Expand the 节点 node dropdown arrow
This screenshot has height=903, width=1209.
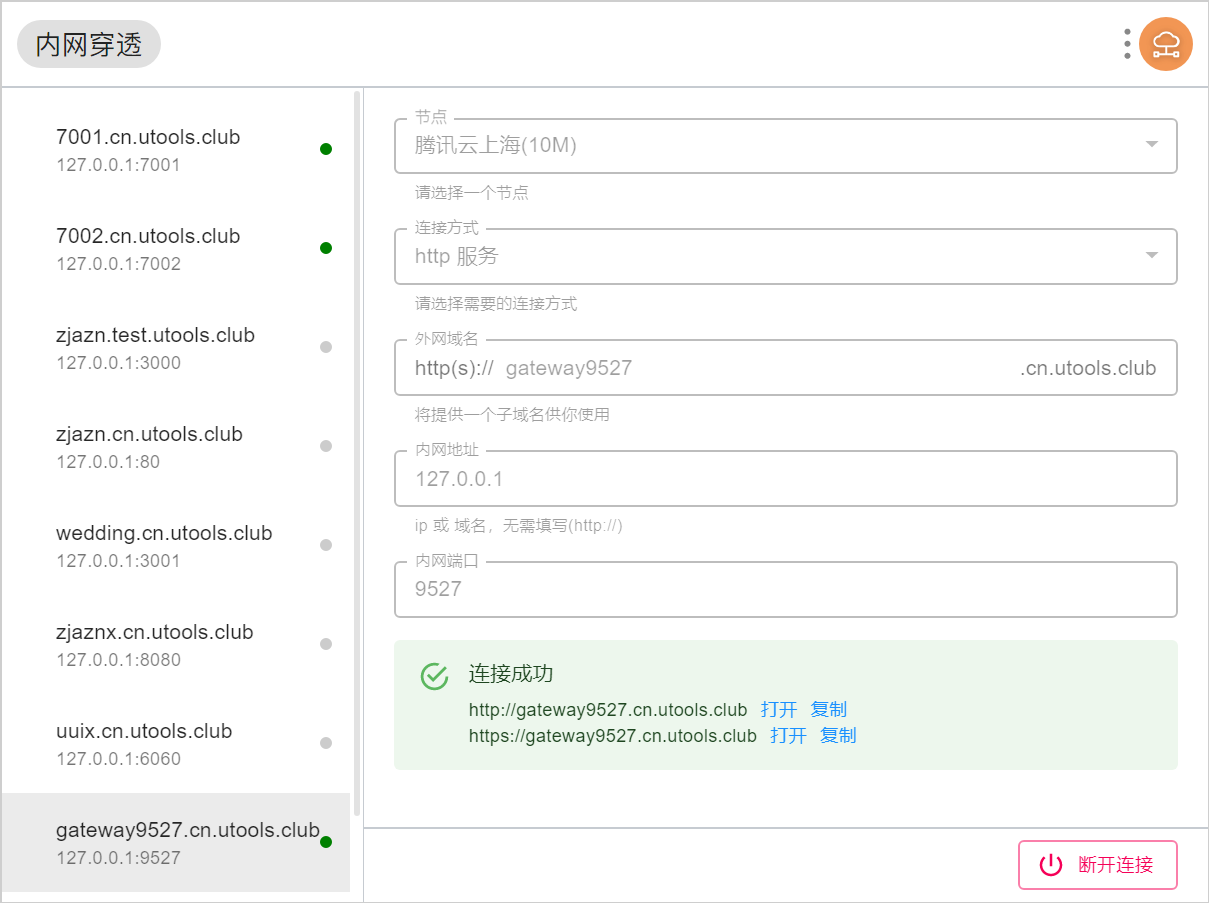coord(1151,145)
